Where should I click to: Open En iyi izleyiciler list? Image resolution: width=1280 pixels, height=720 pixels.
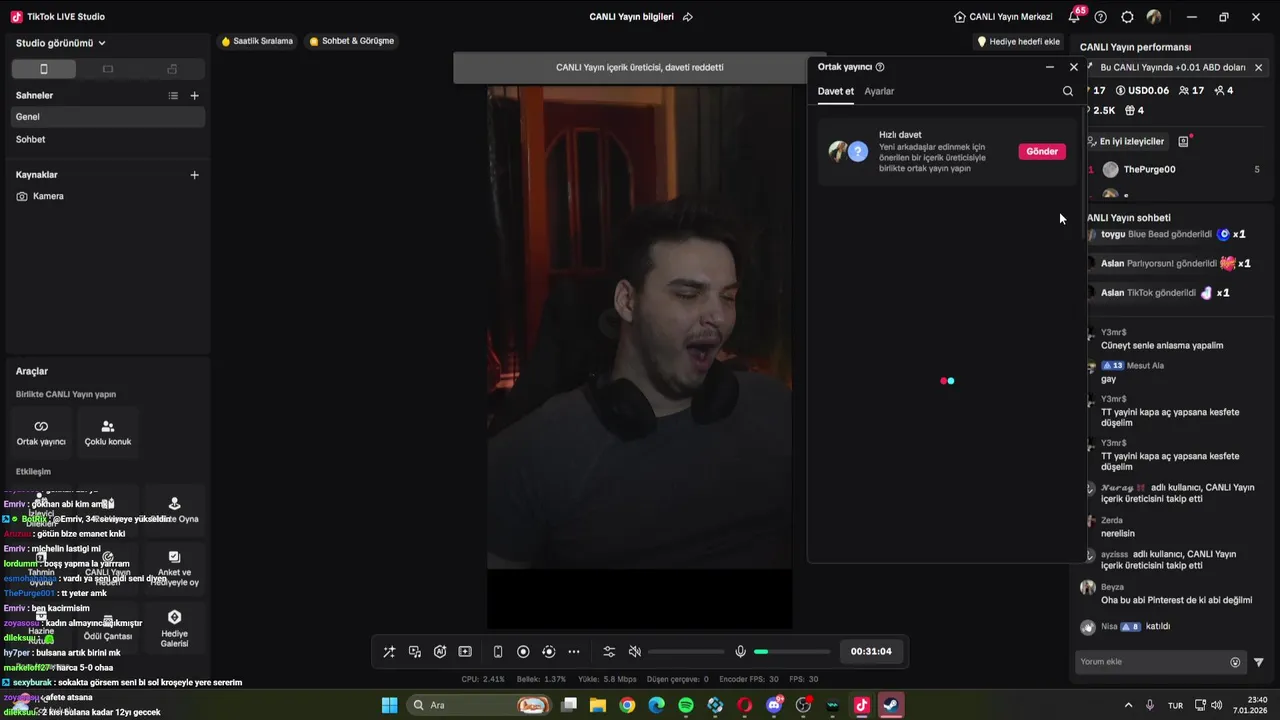click(1125, 141)
